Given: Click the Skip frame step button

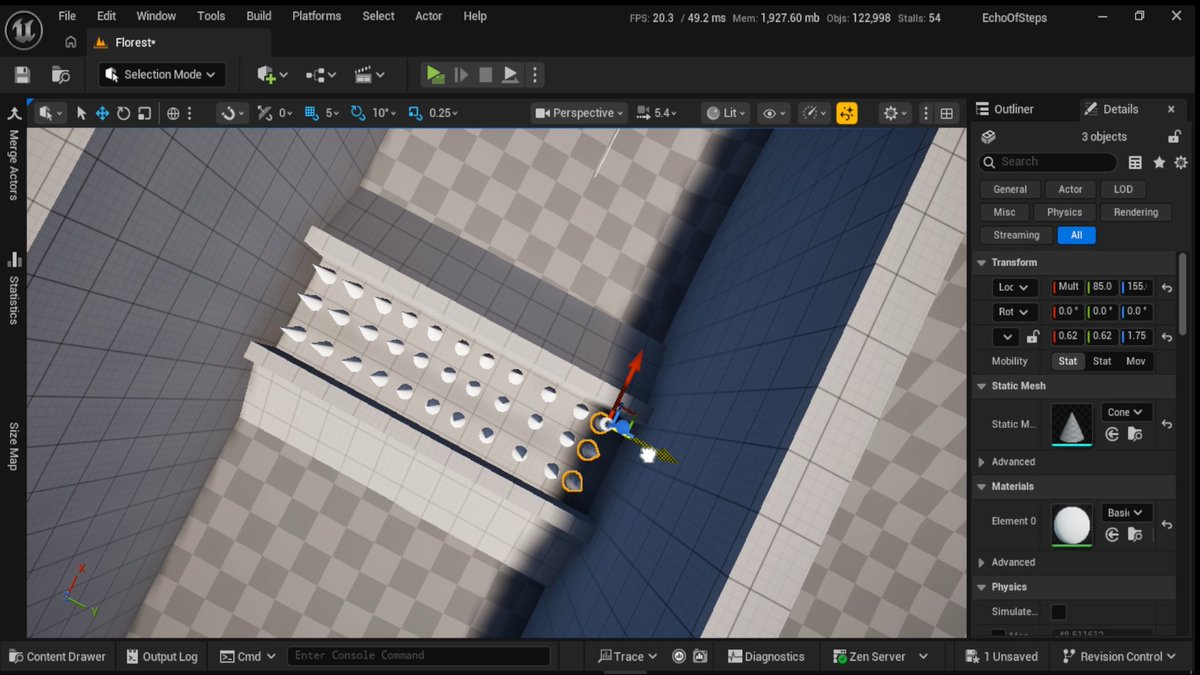Looking at the screenshot, I should click(x=461, y=75).
